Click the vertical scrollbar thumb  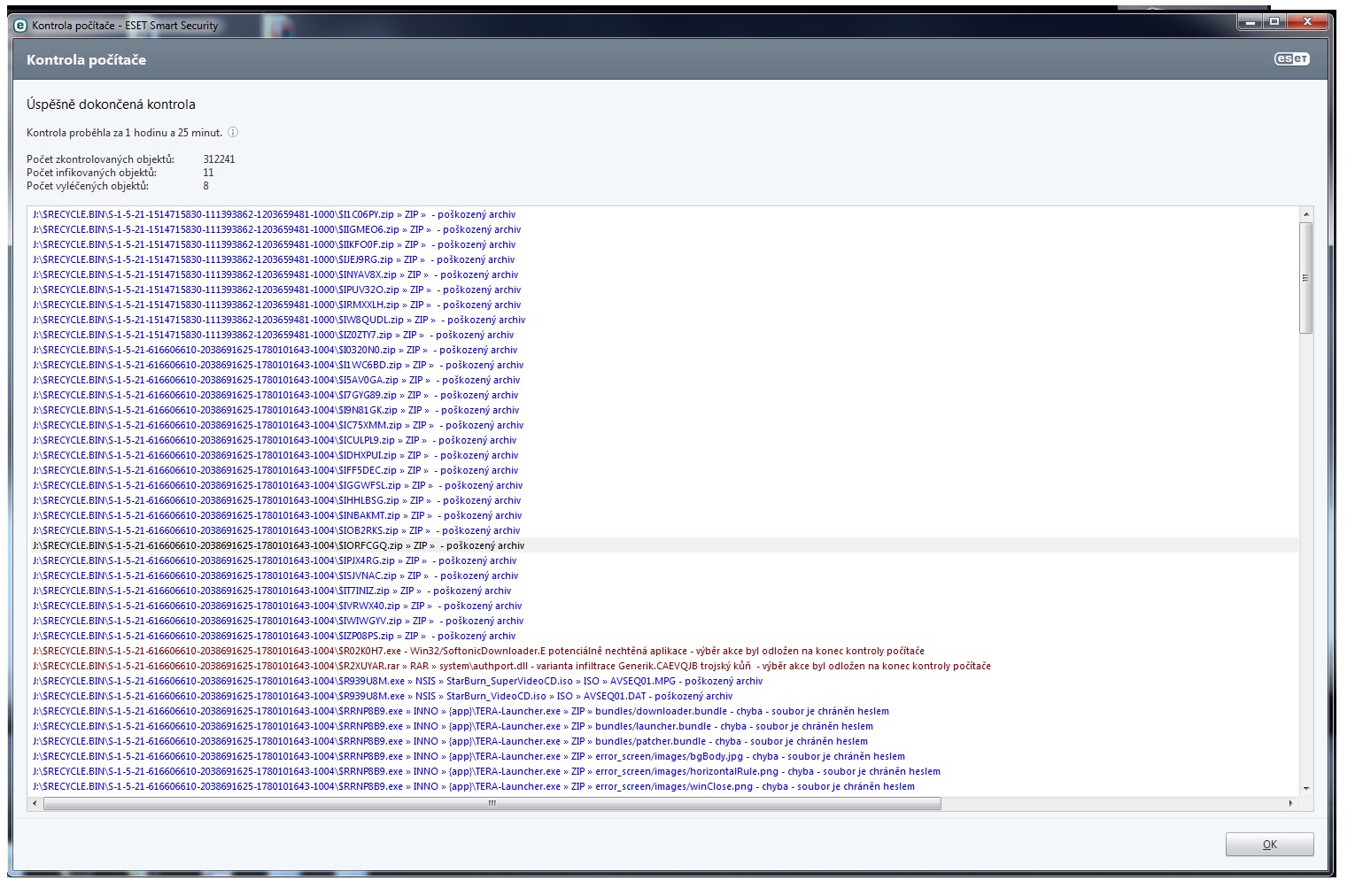[1305, 278]
